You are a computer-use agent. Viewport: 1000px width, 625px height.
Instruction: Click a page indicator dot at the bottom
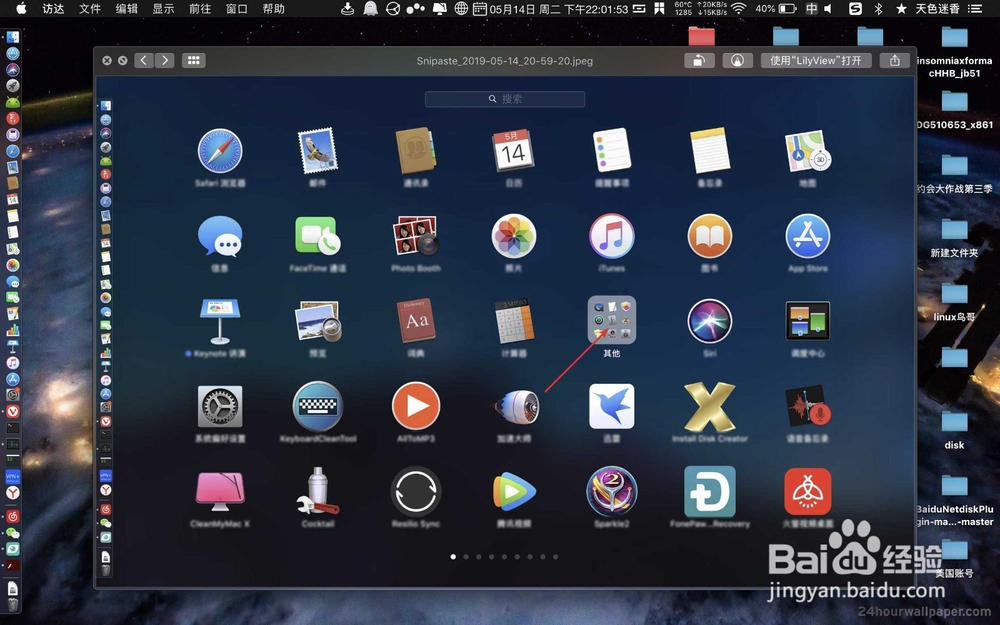pos(453,557)
